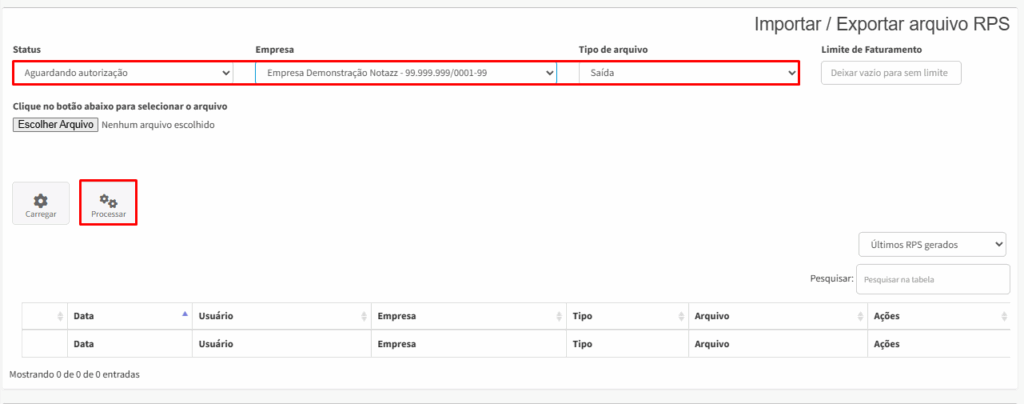1024x404 pixels.
Task: Click sort arrows in Empresa column header
Action: tap(559, 317)
